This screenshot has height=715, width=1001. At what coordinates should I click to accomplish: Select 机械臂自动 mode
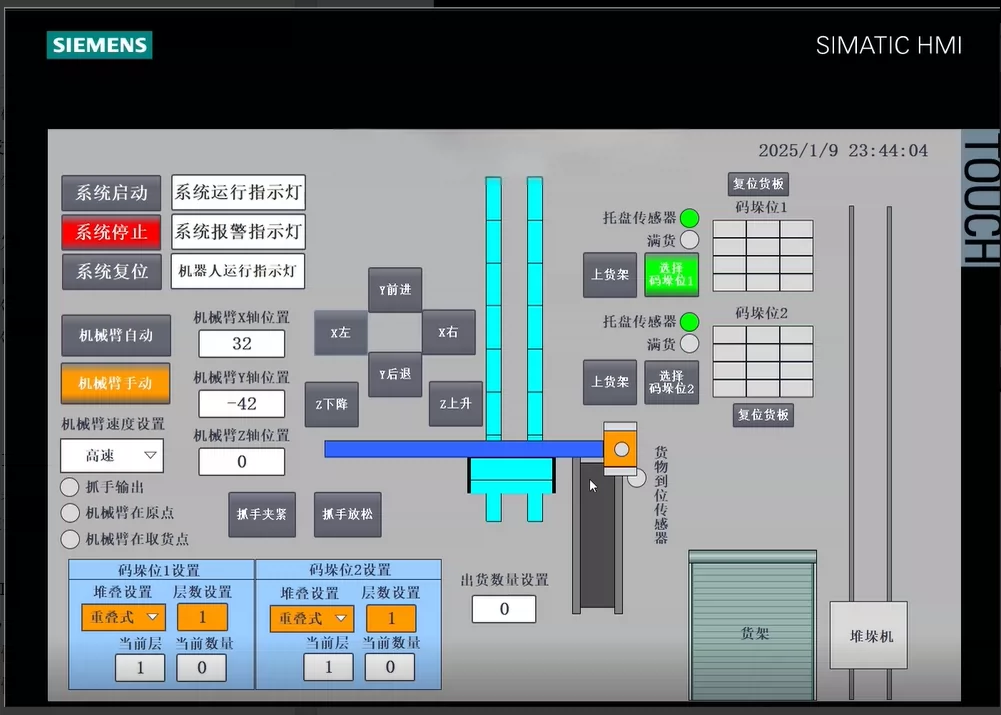point(116,335)
